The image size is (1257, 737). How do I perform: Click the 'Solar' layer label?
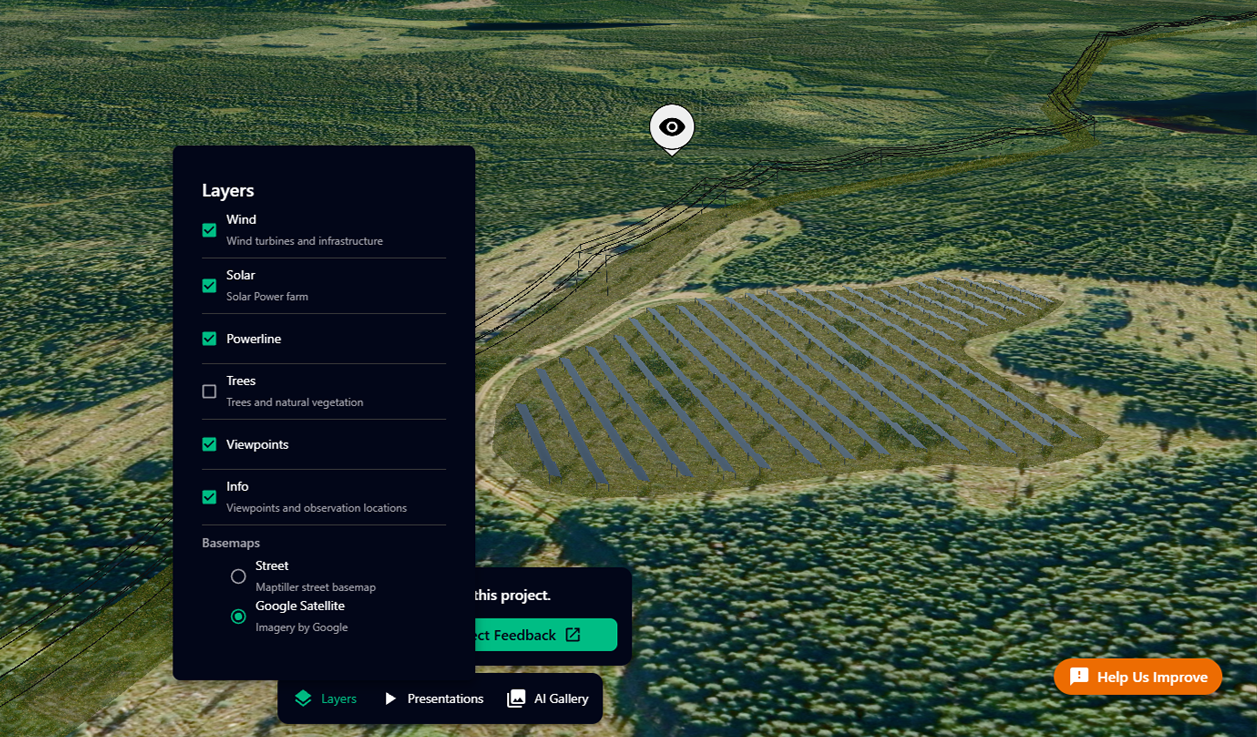pyautogui.click(x=241, y=275)
